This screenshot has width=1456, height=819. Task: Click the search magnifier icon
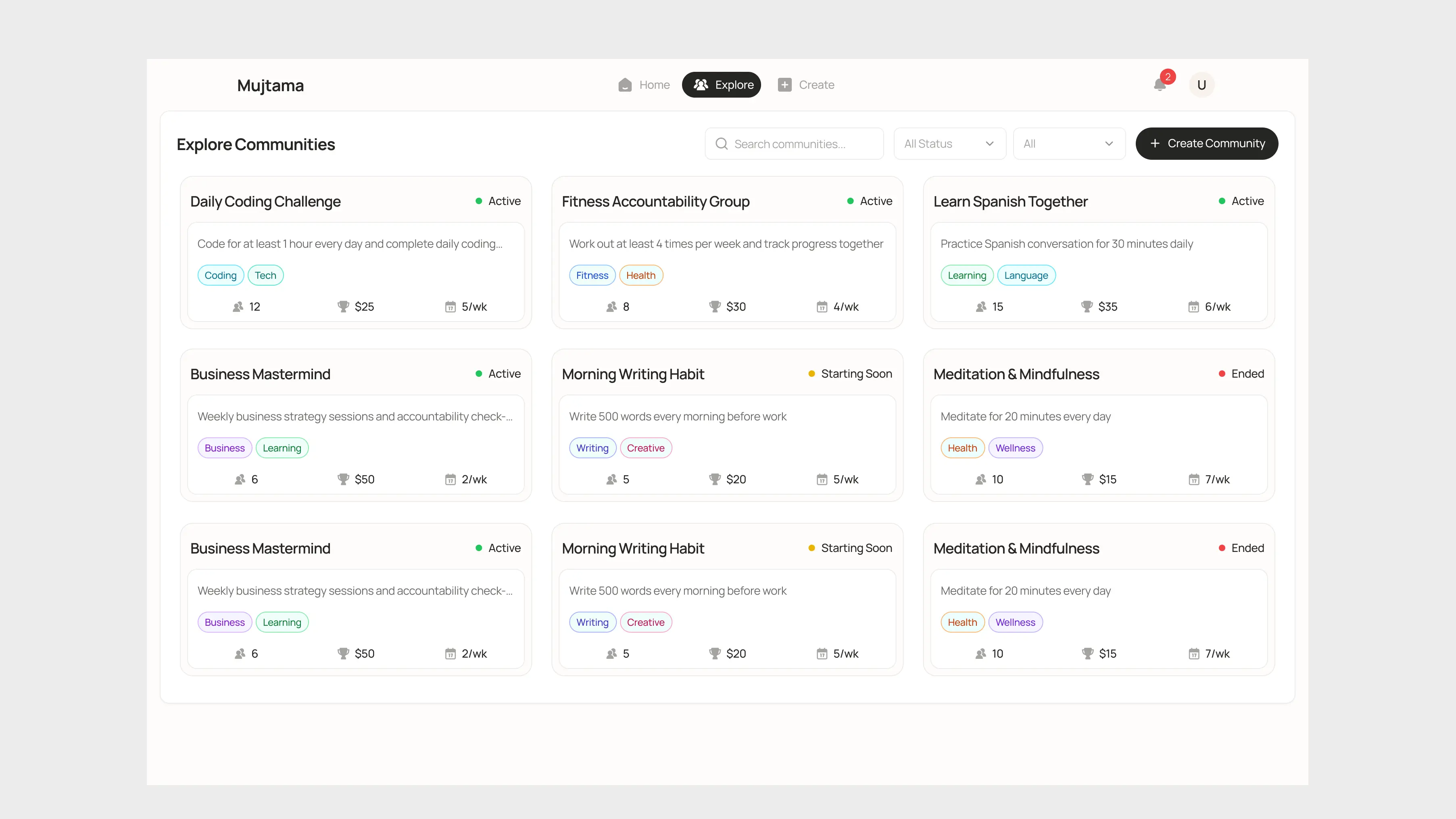(x=721, y=144)
